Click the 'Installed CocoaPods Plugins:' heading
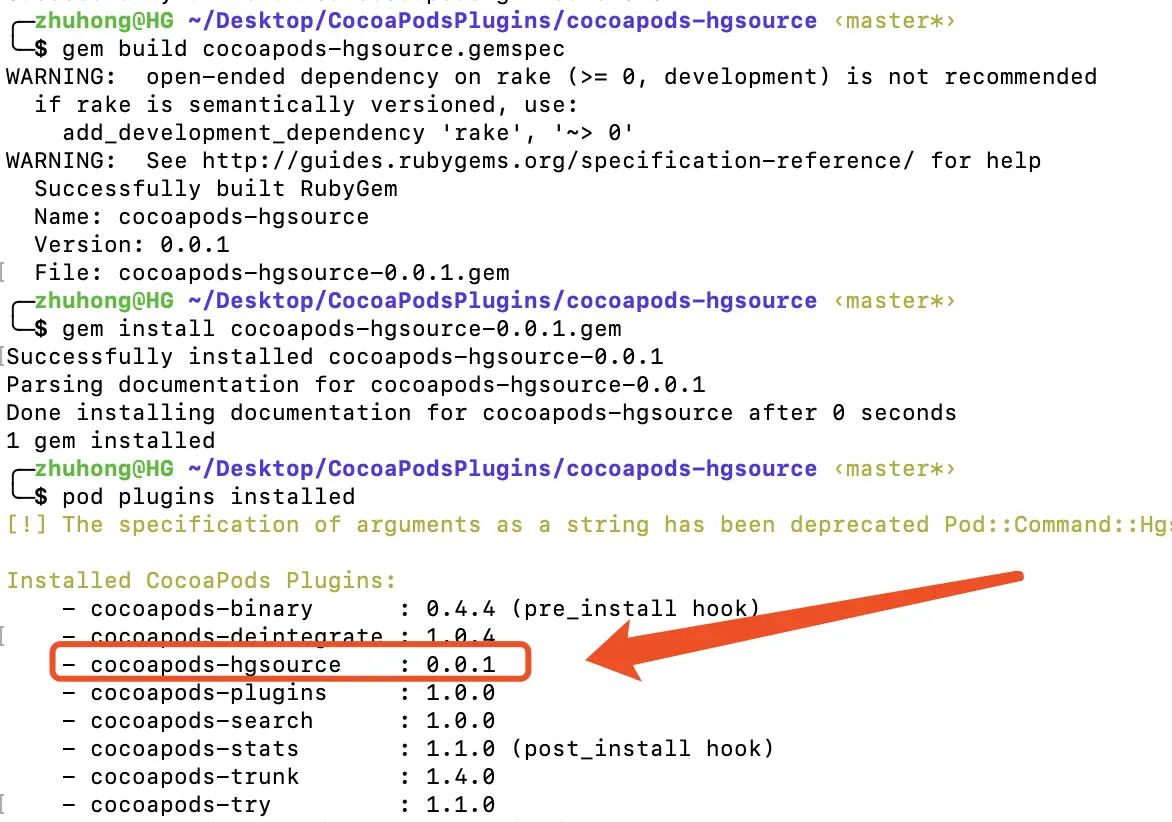Image resolution: width=1172 pixels, height=822 pixels. pyautogui.click(x=201, y=581)
